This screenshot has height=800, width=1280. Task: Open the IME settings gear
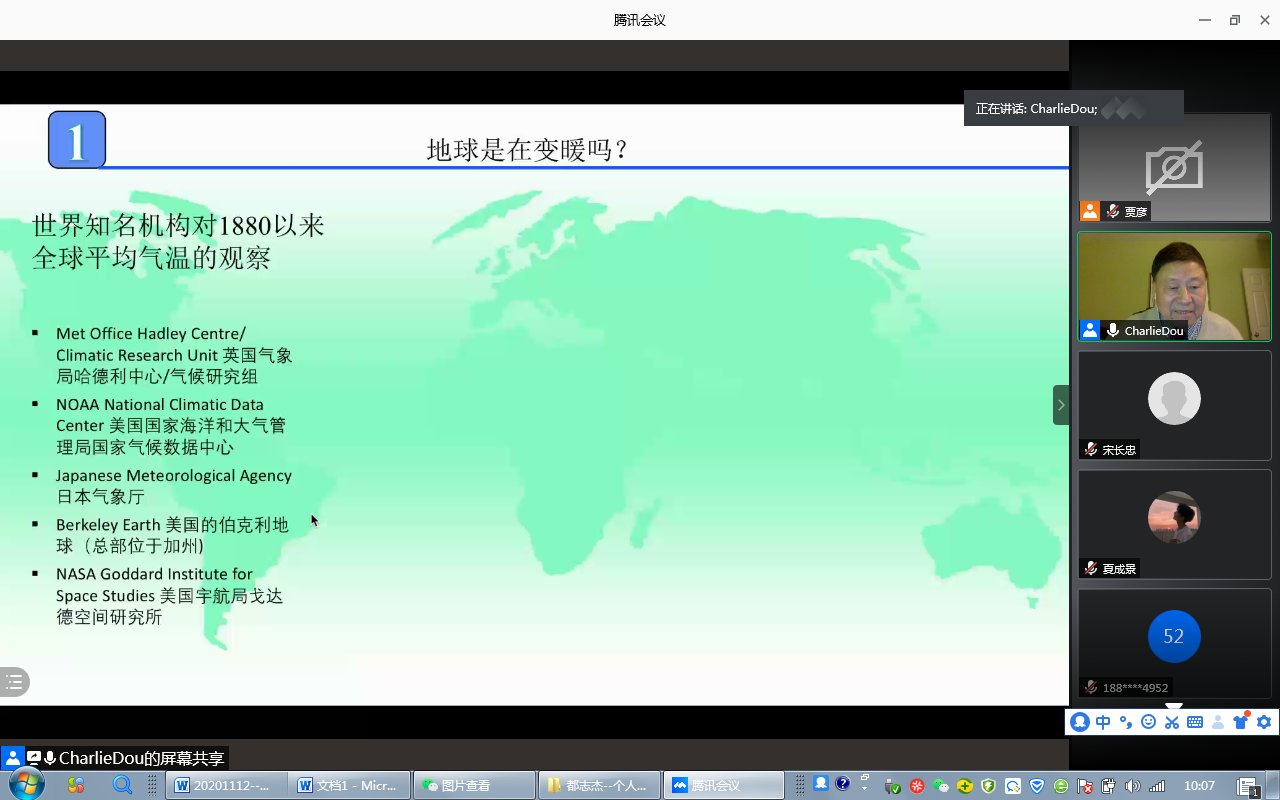coord(1264,722)
